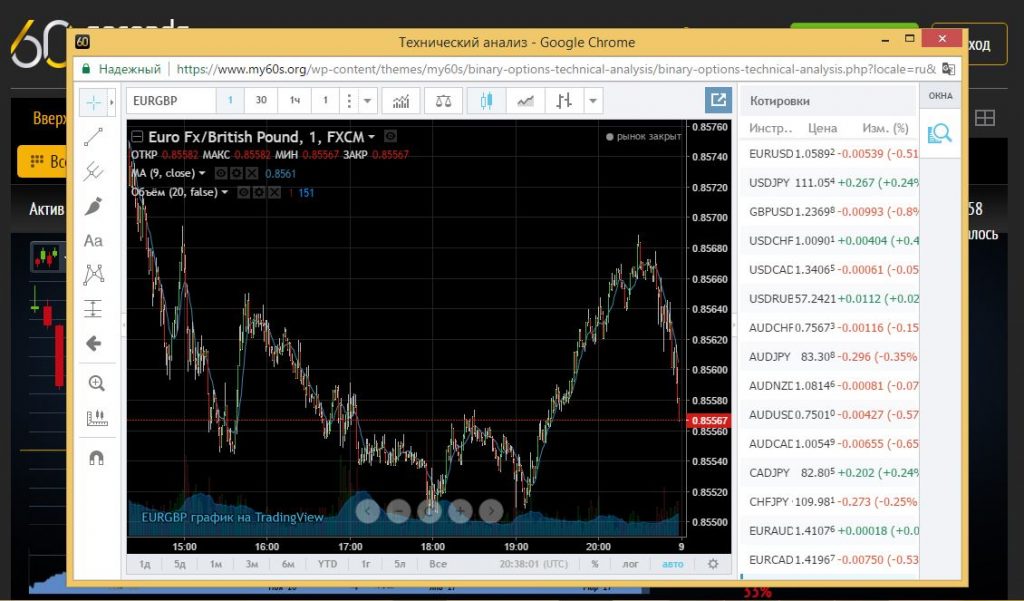Hide the Объём volume indicator
Image resolution: width=1024 pixels, height=601 pixels.
coord(244,193)
